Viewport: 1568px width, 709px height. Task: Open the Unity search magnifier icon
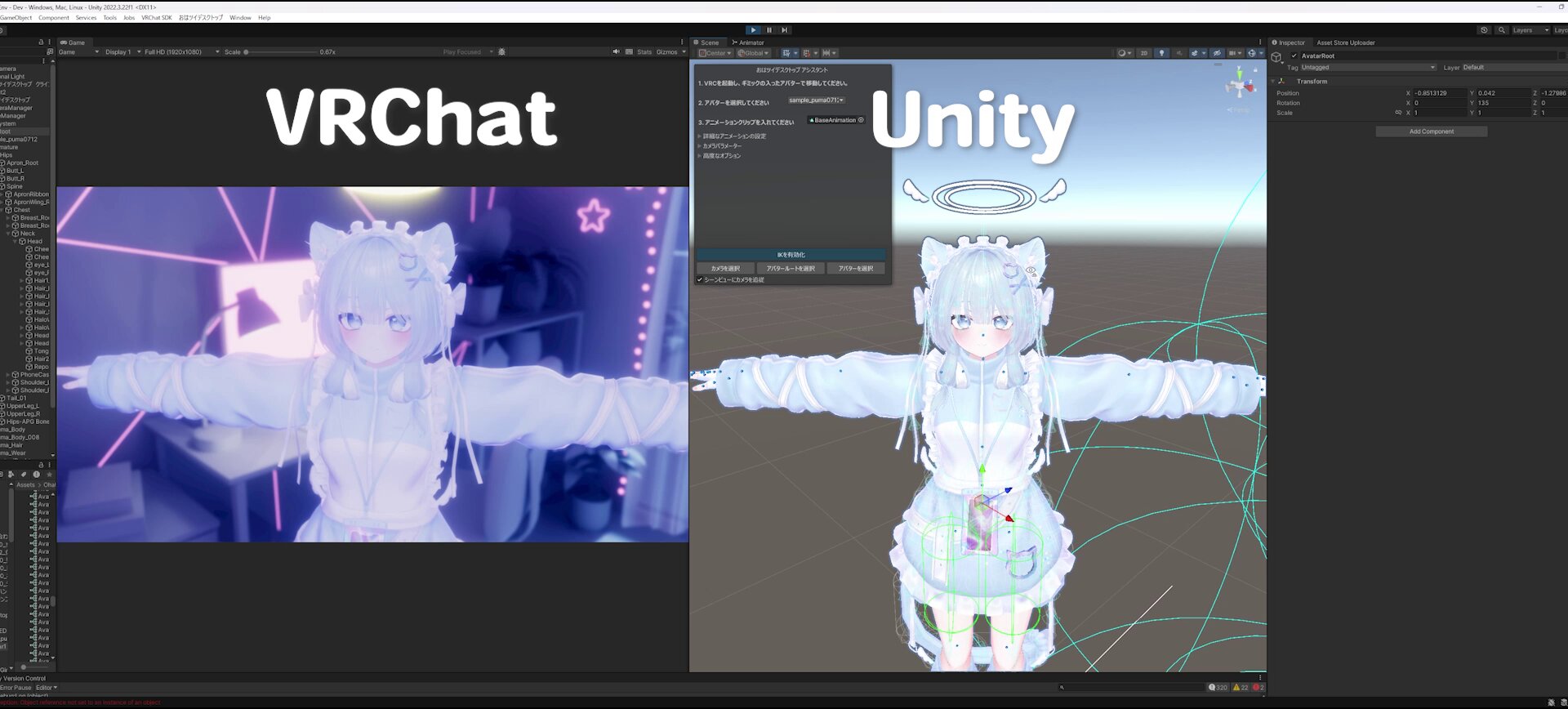pyautogui.click(x=1501, y=30)
